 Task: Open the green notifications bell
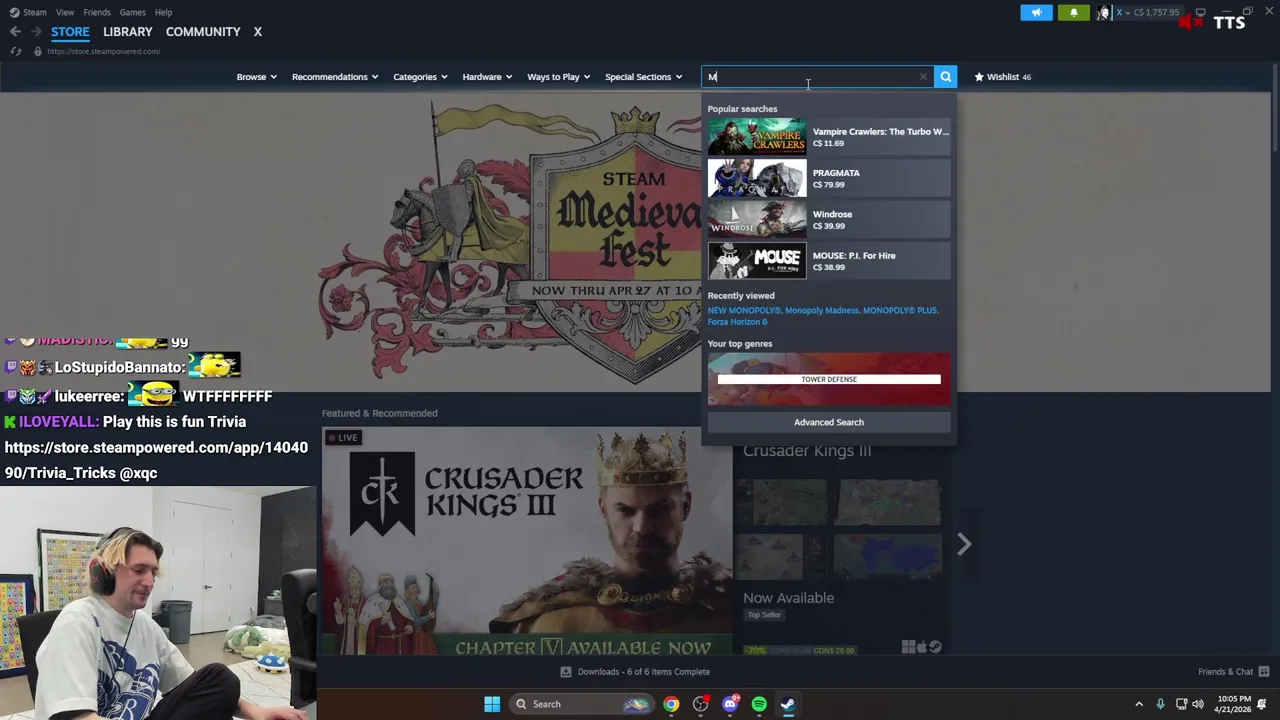coord(1074,12)
